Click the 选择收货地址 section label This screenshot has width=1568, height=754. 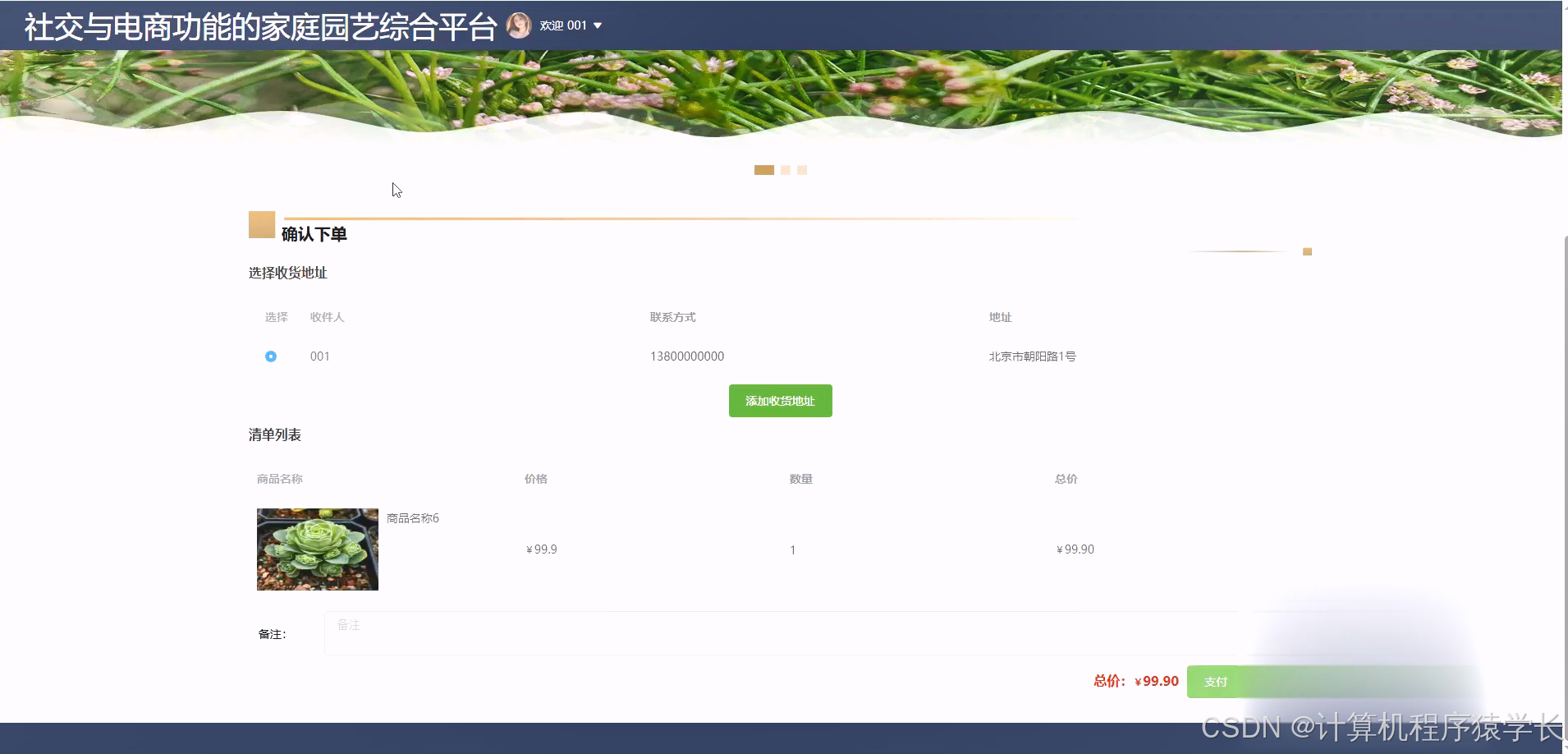coord(287,273)
